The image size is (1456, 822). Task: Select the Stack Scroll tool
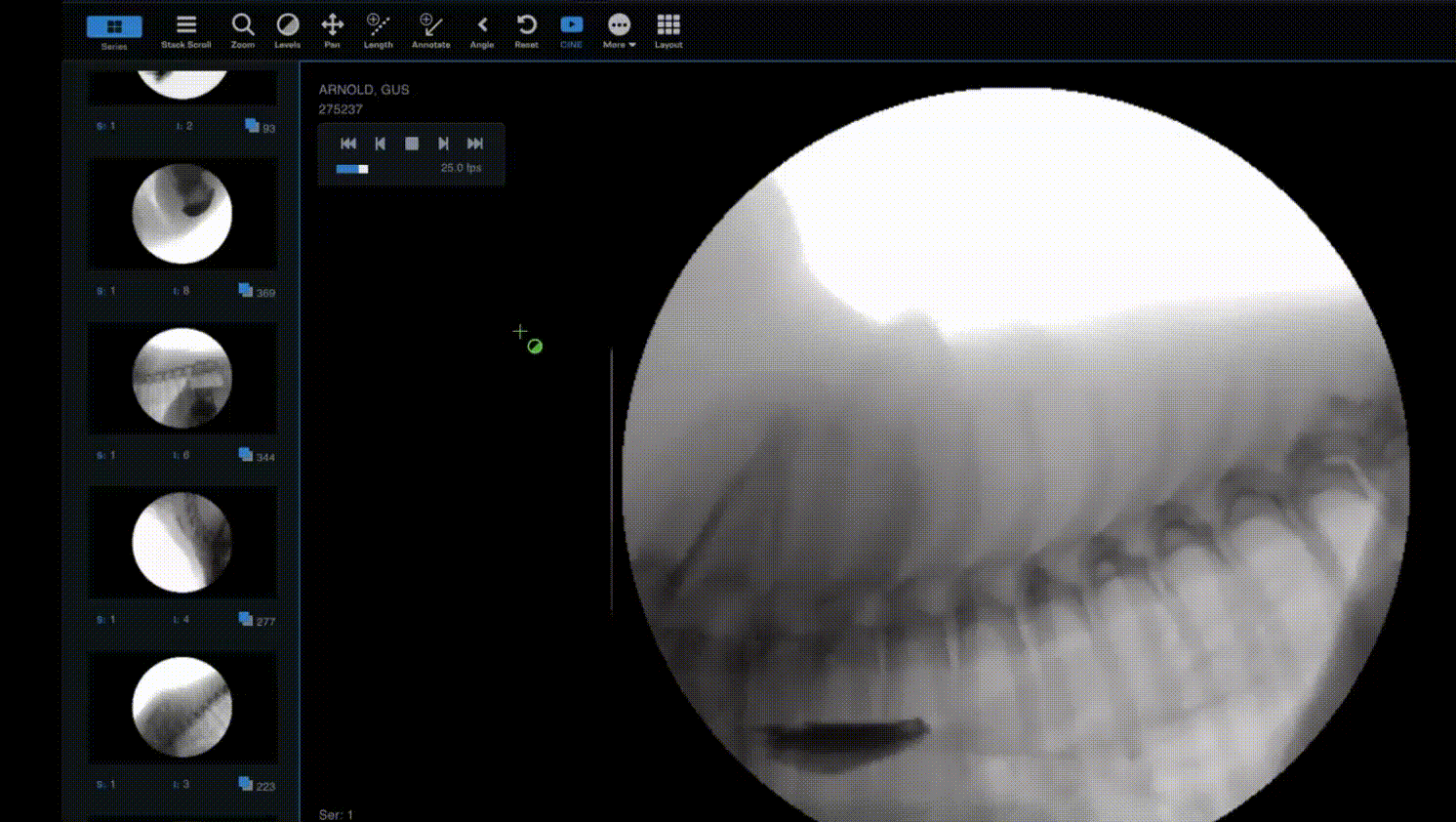click(185, 31)
